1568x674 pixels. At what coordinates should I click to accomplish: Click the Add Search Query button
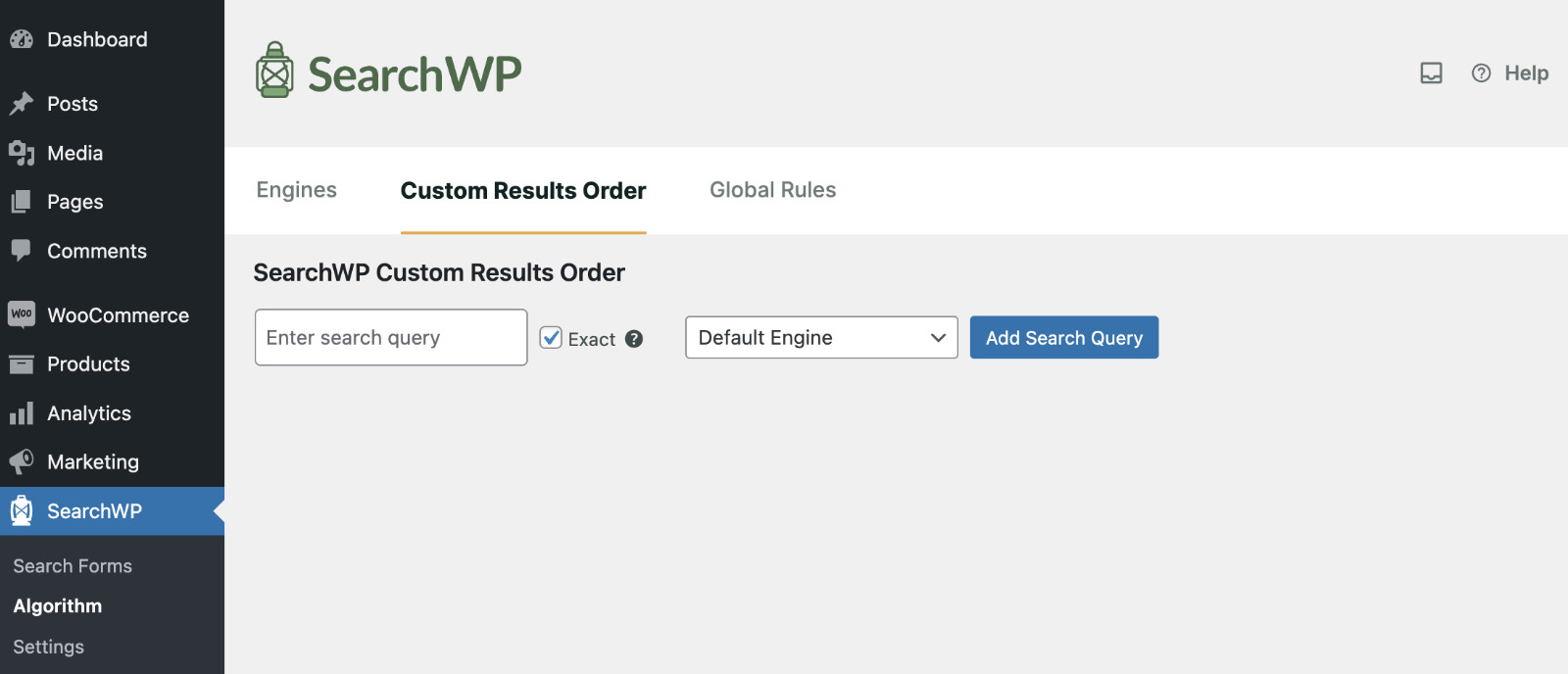point(1064,337)
